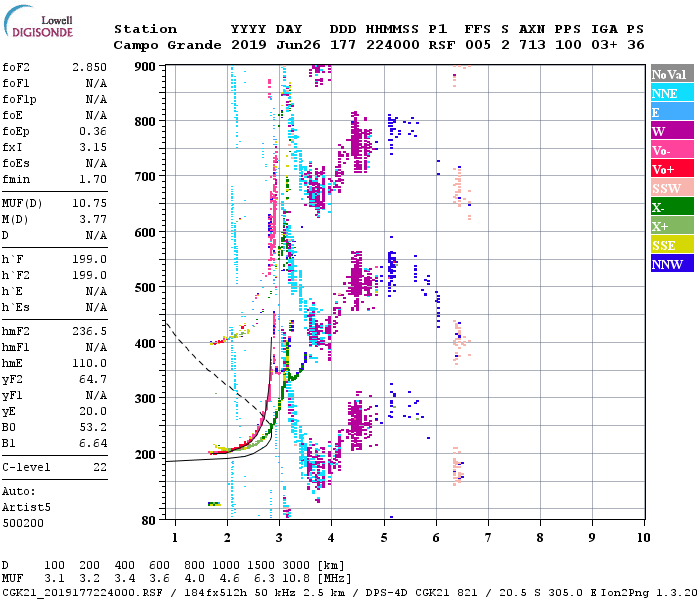Viewport: 700px width, 600px height.
Task: Click the B0 value 53.2
Action: point(93,427)
